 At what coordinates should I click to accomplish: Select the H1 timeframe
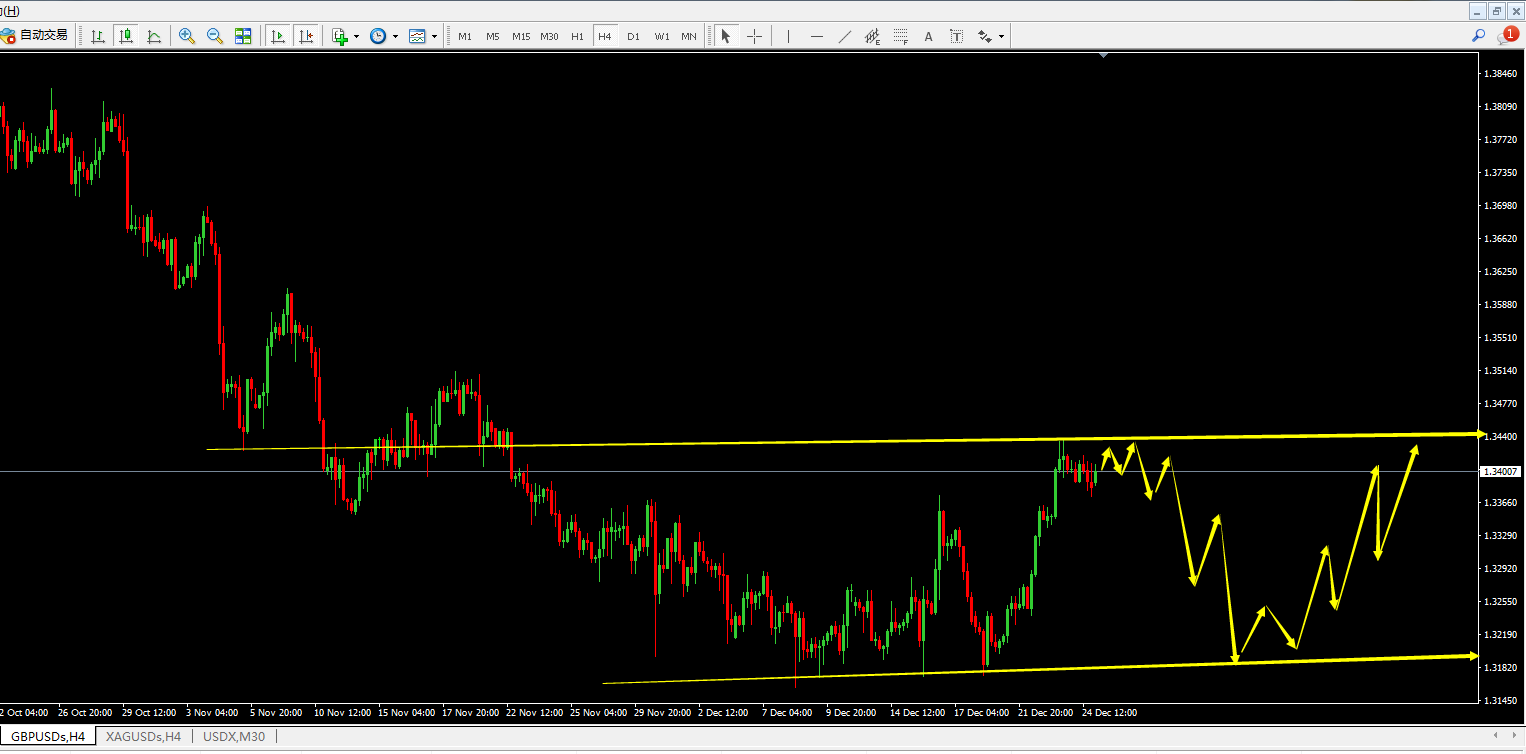point(577,36)
